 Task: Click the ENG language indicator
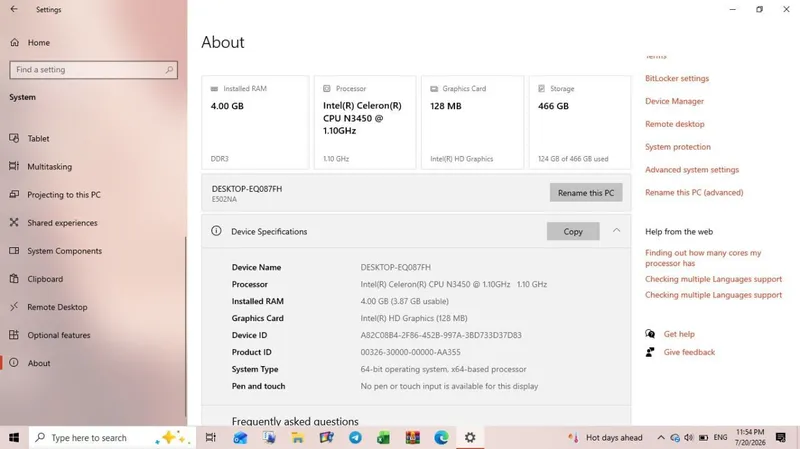720,437
